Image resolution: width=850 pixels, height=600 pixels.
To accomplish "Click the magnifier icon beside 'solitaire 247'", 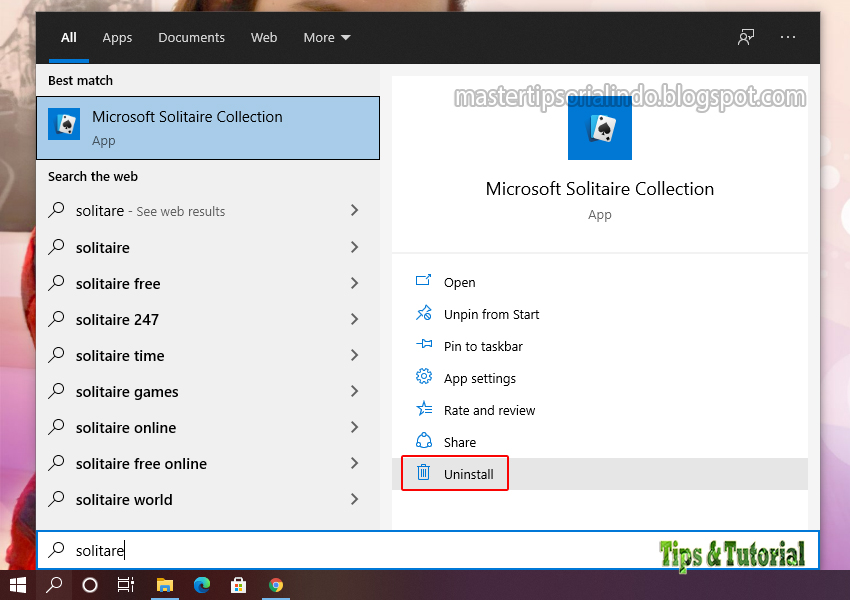I will (x=56, y=319).
